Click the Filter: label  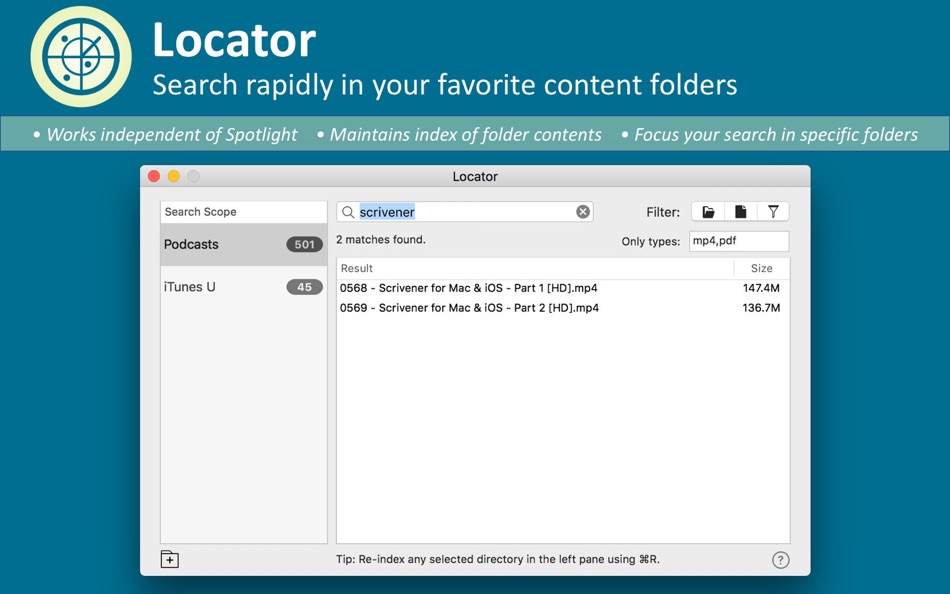point(663,212)
